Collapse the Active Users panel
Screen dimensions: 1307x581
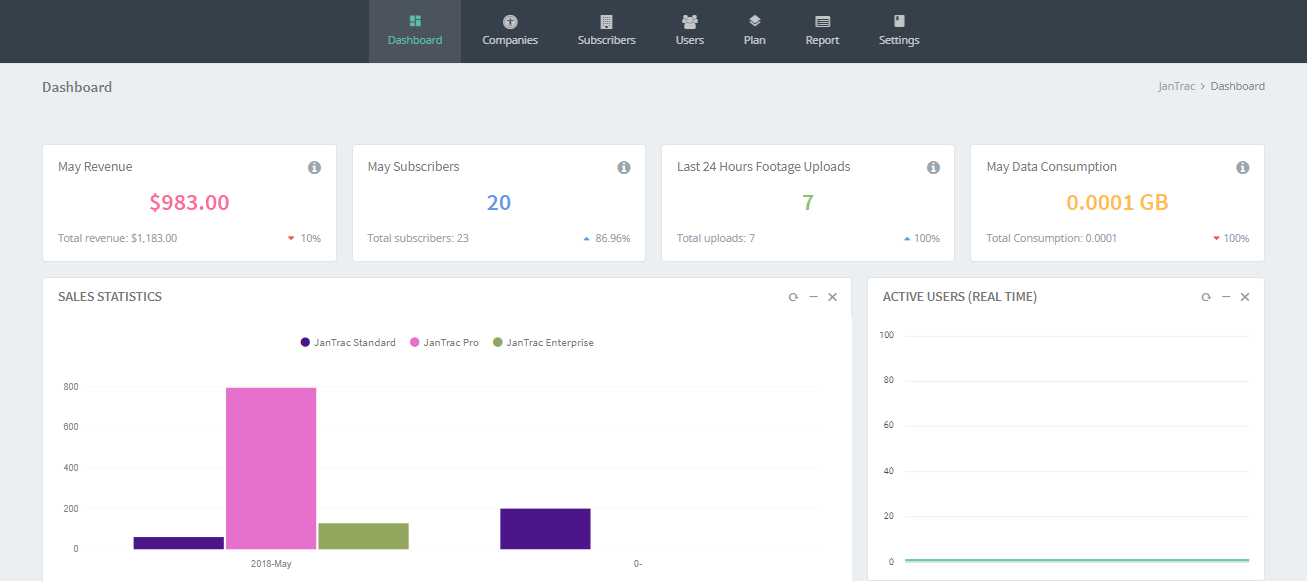[x=1226, y=297]
